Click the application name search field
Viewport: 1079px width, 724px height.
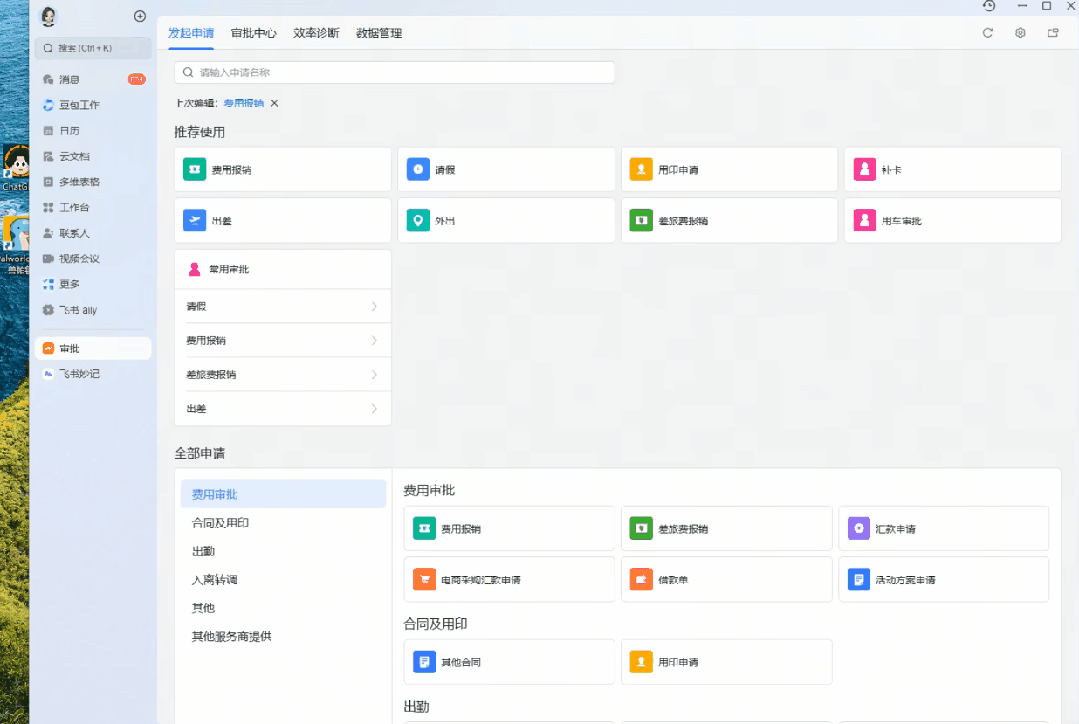[x=394, y=72]
